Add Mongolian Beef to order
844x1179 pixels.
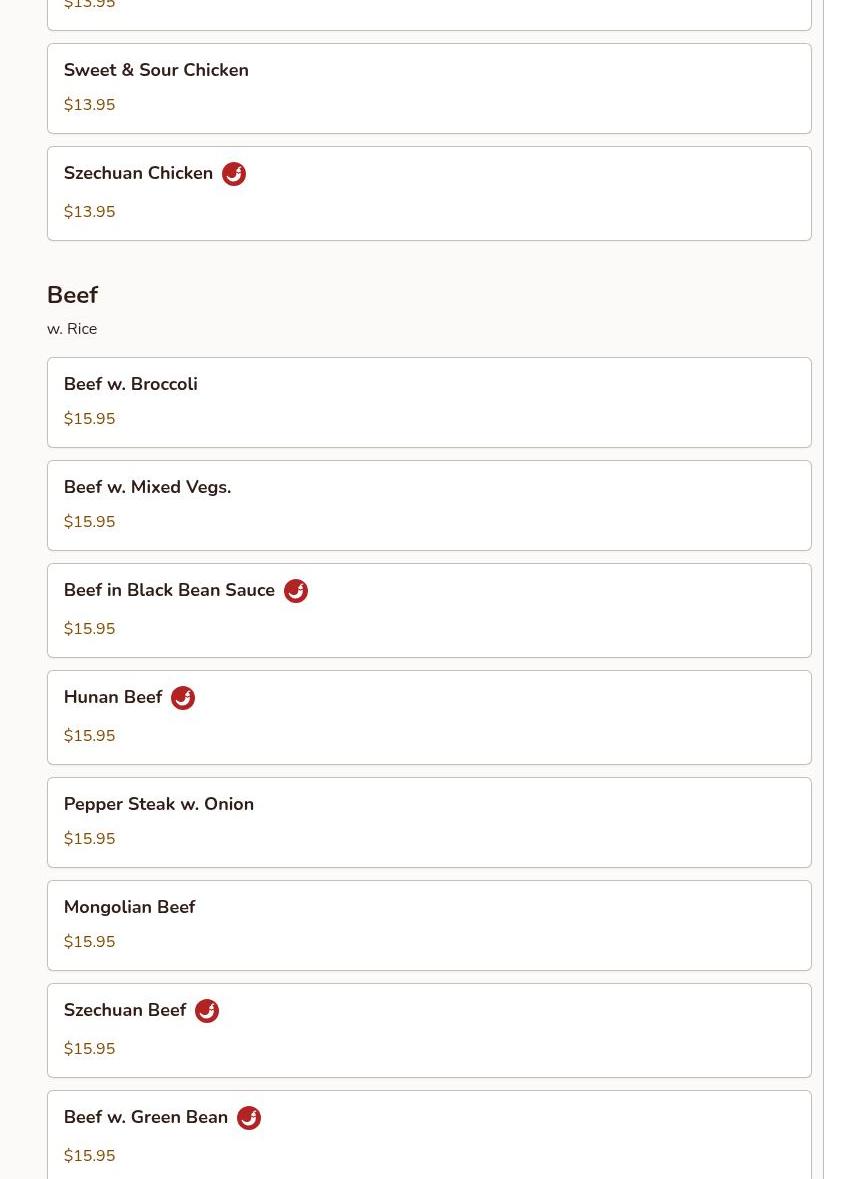coord(428,925)
